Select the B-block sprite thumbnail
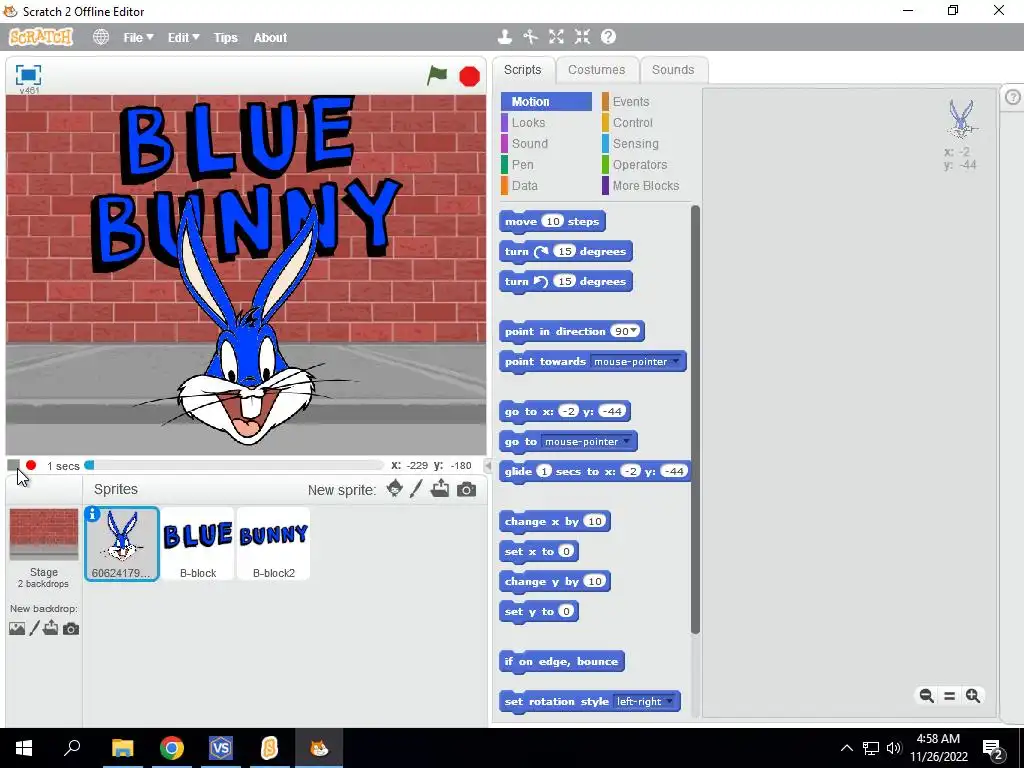Image resolution: width=1024 pixels, height=768 pixels. coord(198,543)
